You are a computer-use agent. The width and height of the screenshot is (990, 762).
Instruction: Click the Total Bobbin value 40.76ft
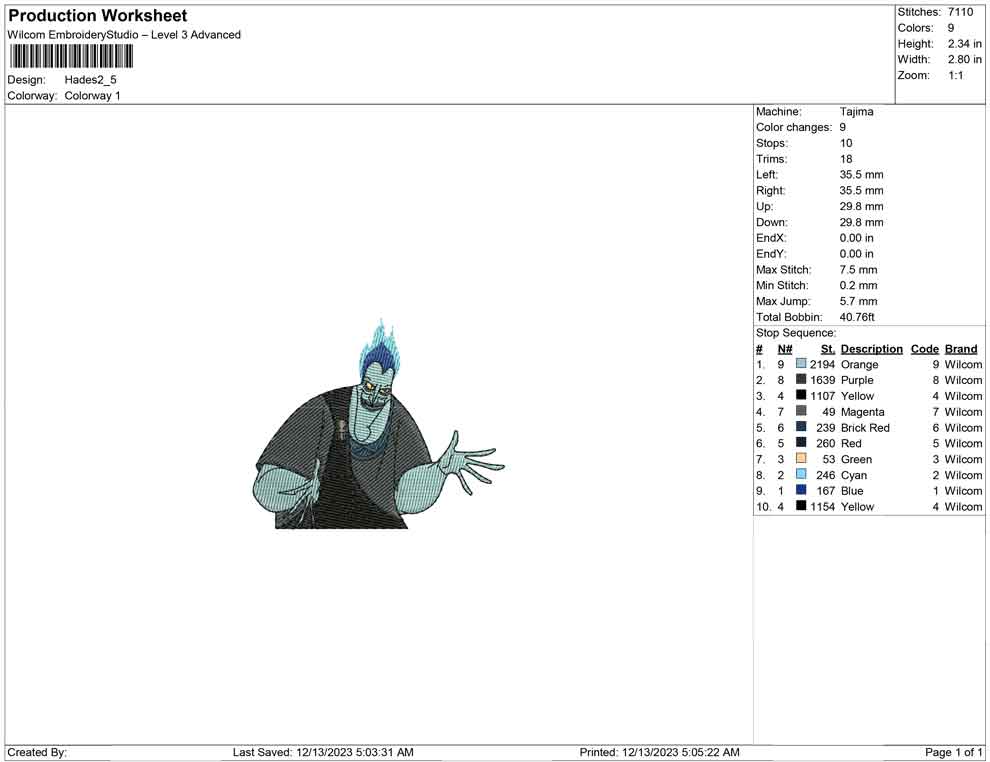tap(857, 317)
